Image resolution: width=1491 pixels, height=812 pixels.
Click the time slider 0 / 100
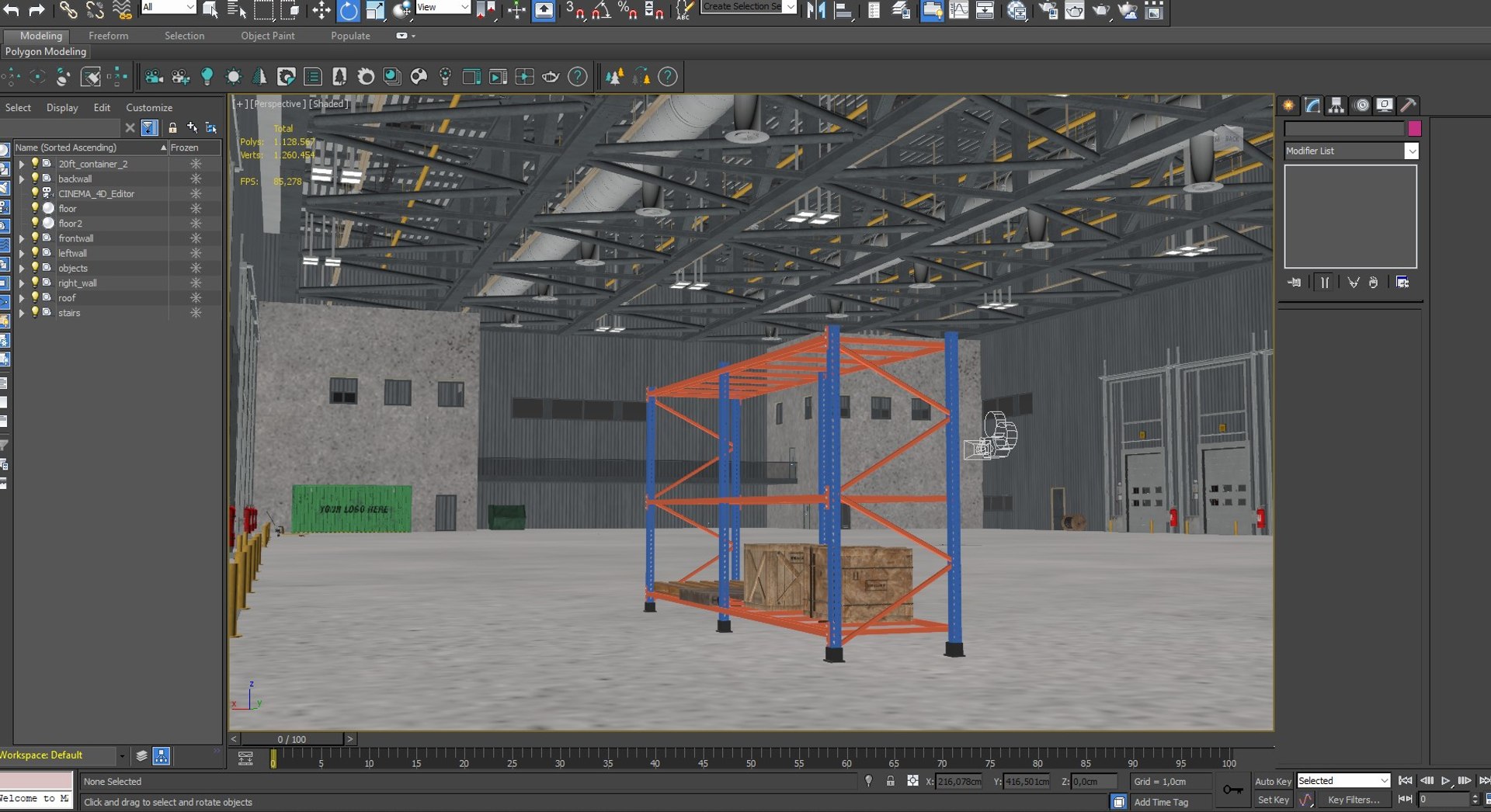coord(292,739)
